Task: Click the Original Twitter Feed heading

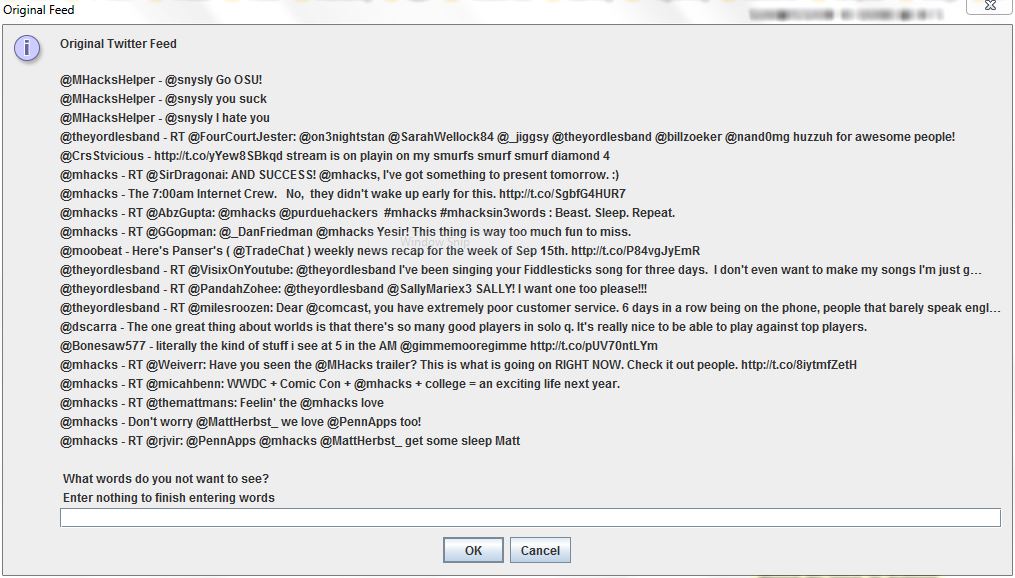Action: tap(118, 44)
